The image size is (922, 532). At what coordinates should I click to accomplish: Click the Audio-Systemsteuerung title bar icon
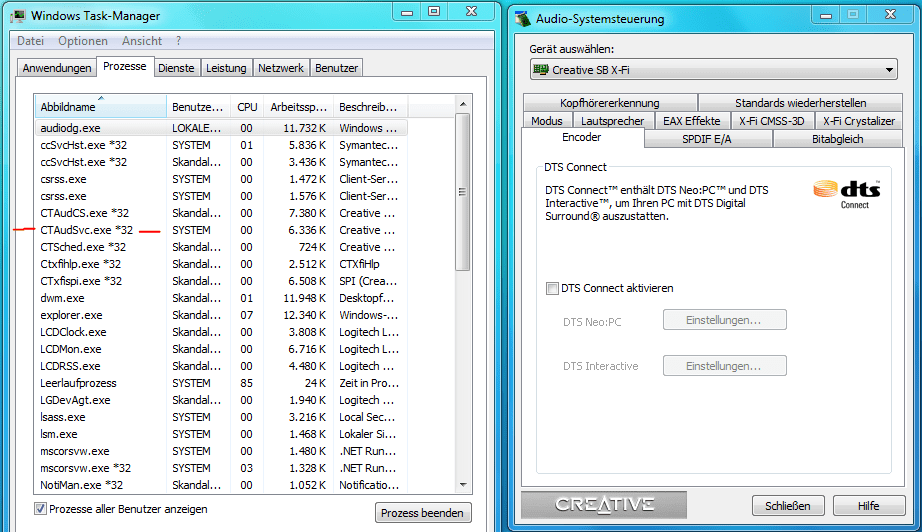(523, 18)
